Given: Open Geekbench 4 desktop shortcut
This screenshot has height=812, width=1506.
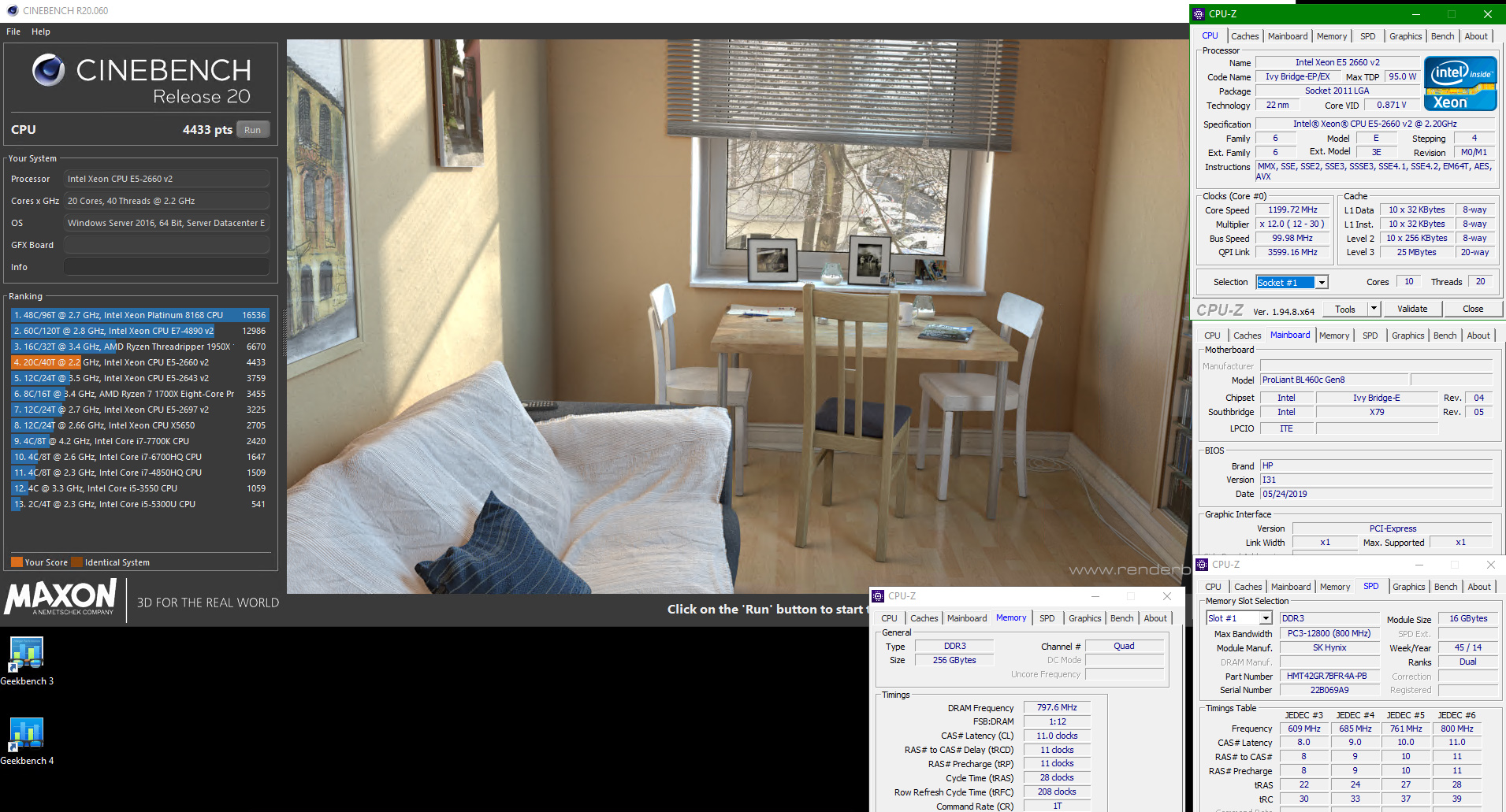Looking at the screenshot, I should (26, 740).
